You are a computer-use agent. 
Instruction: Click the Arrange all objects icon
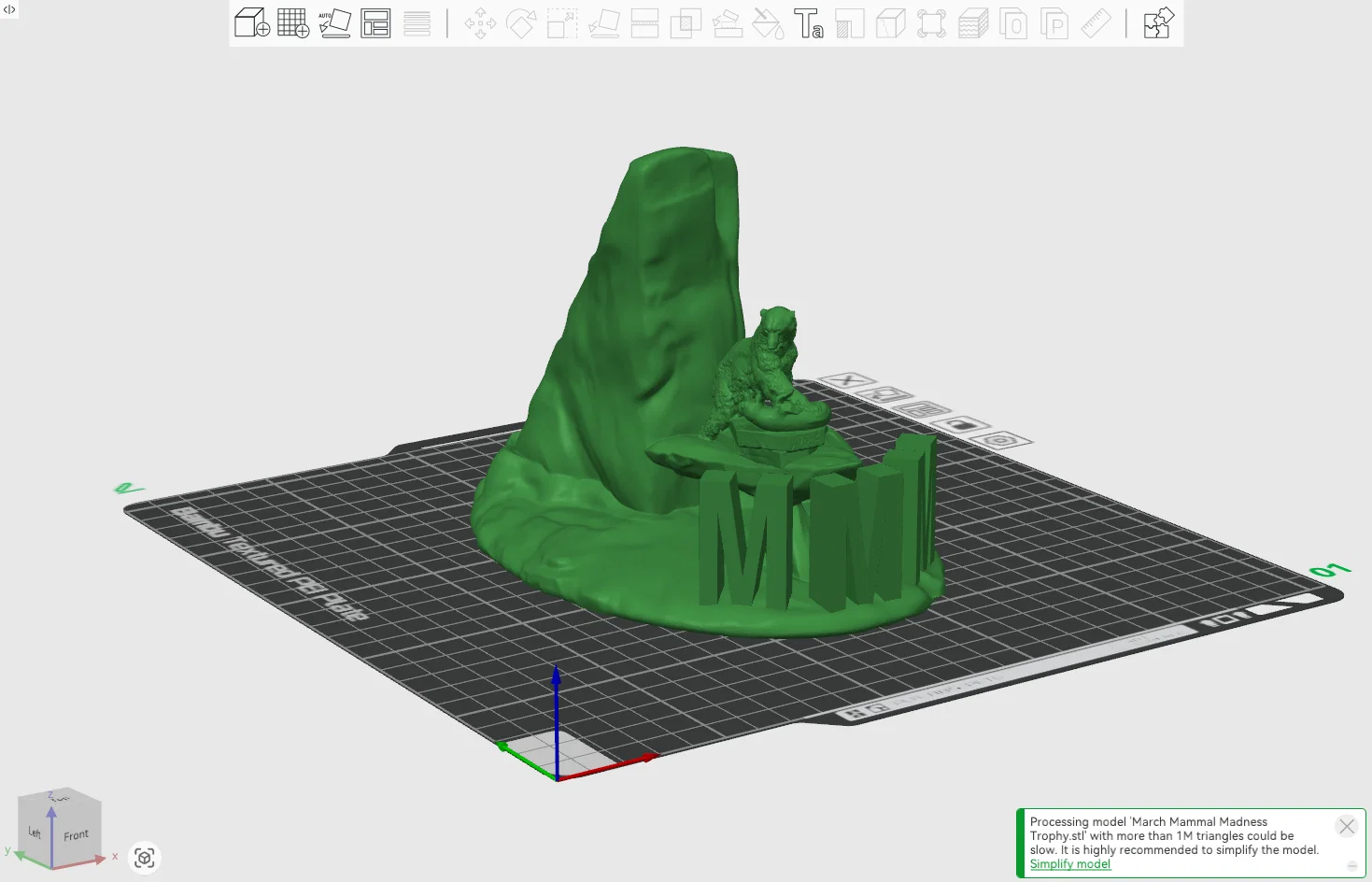point(375,22)
